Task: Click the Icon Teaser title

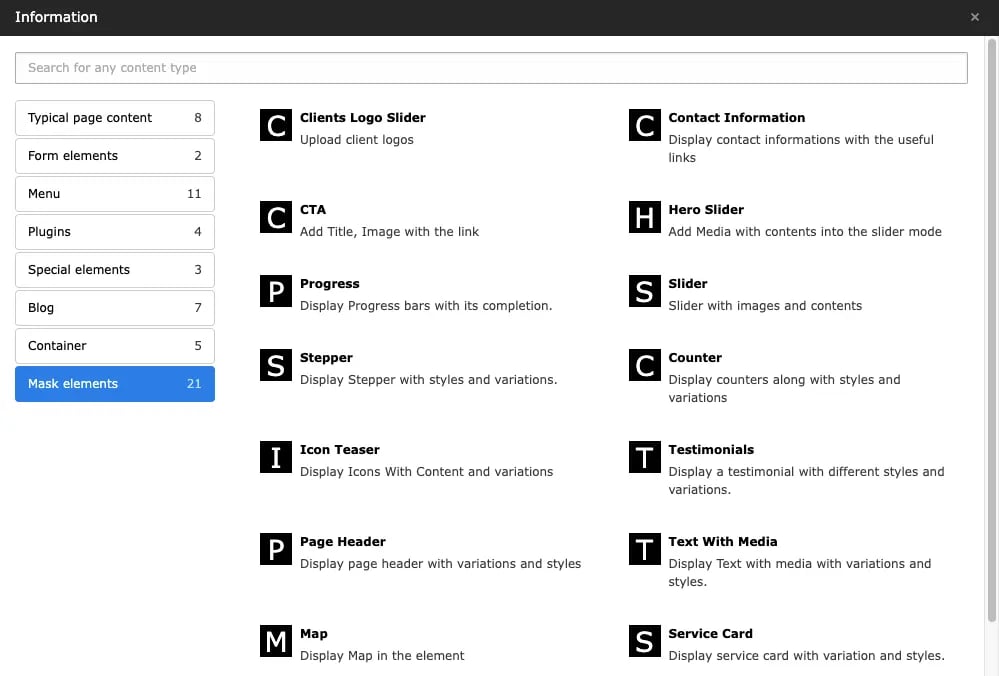Action: 340,450
